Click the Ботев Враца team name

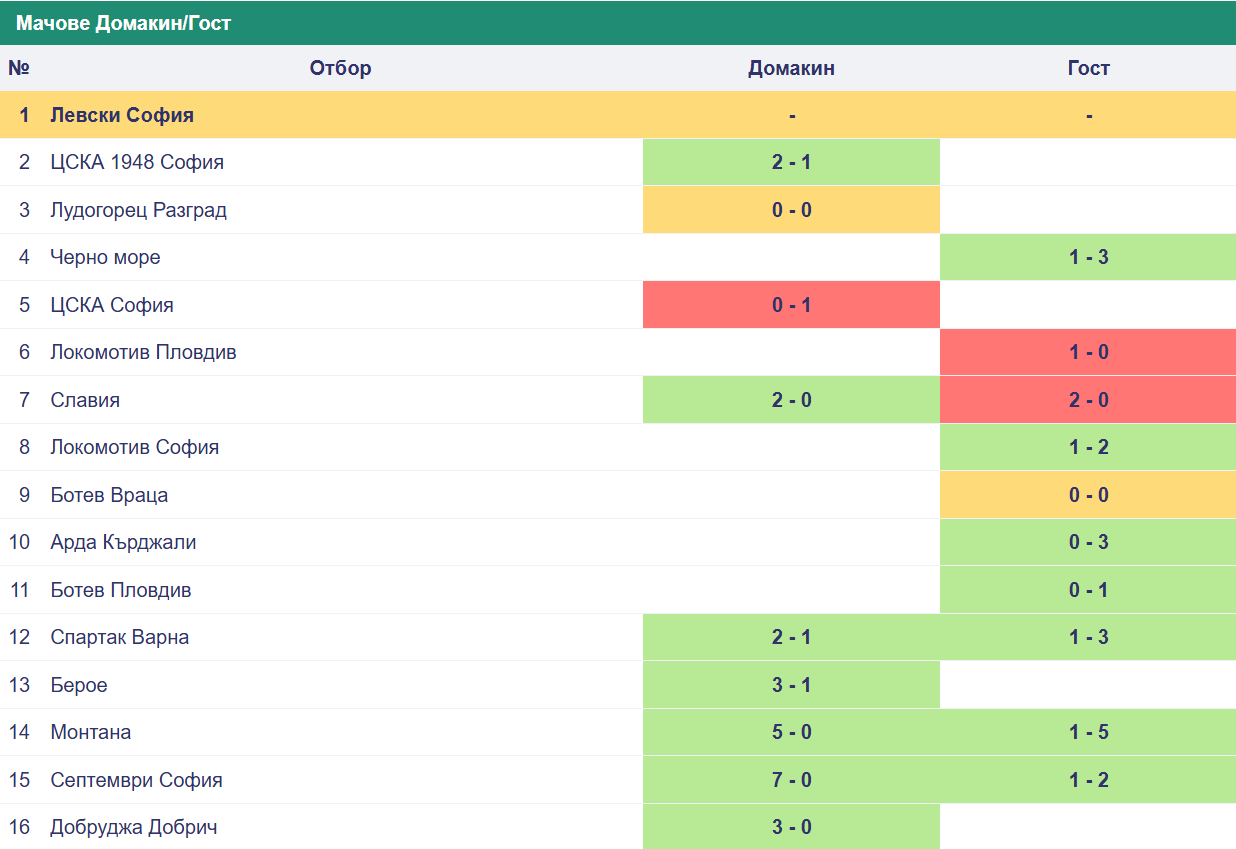coord(109,495)
